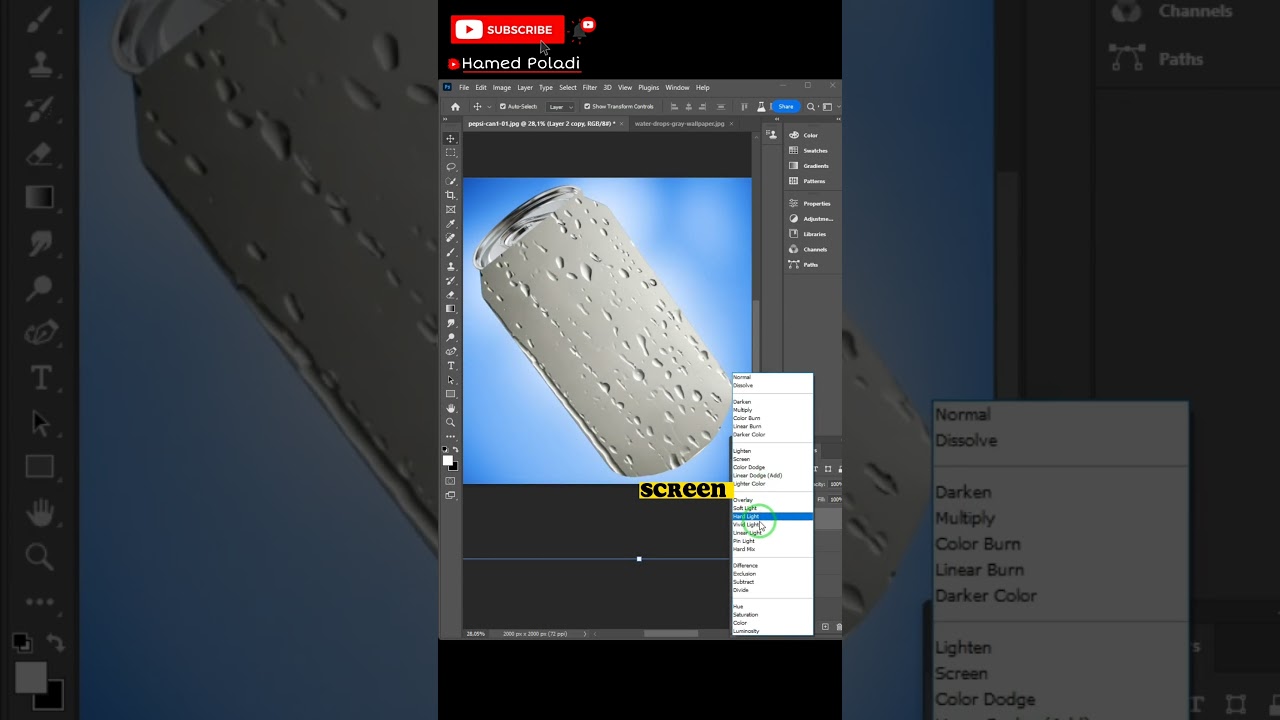Choose Screen in the blend mode list
The height and width of the screenshot is (720, 1280).
pos(741,459)
